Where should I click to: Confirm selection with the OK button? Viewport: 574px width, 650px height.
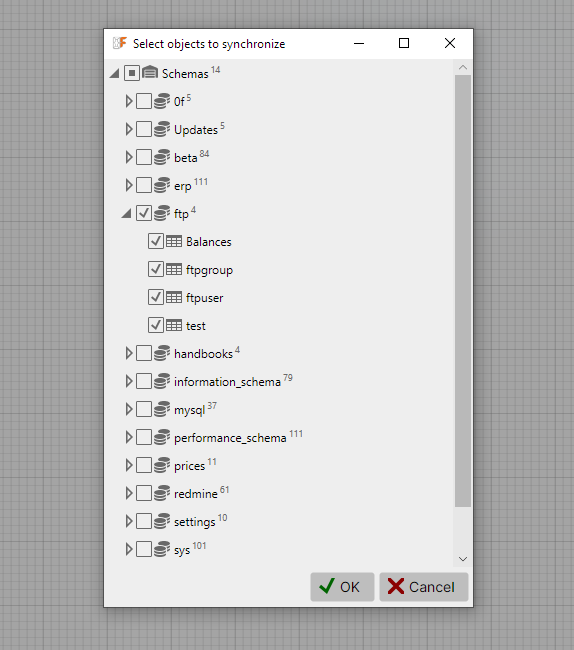(x=342, y=587)
